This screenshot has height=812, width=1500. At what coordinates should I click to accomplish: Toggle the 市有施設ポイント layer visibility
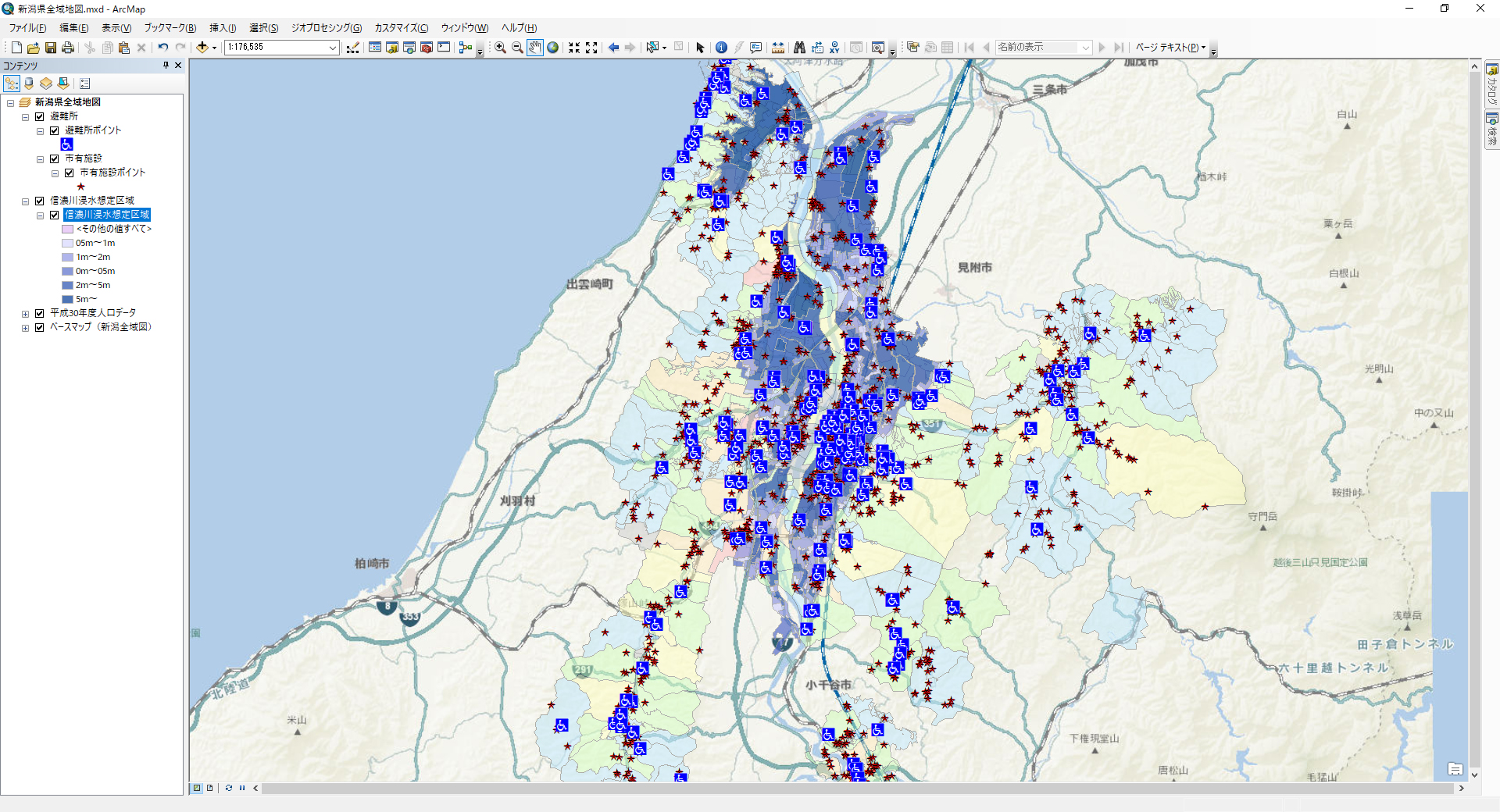click(x=70, y=173)
